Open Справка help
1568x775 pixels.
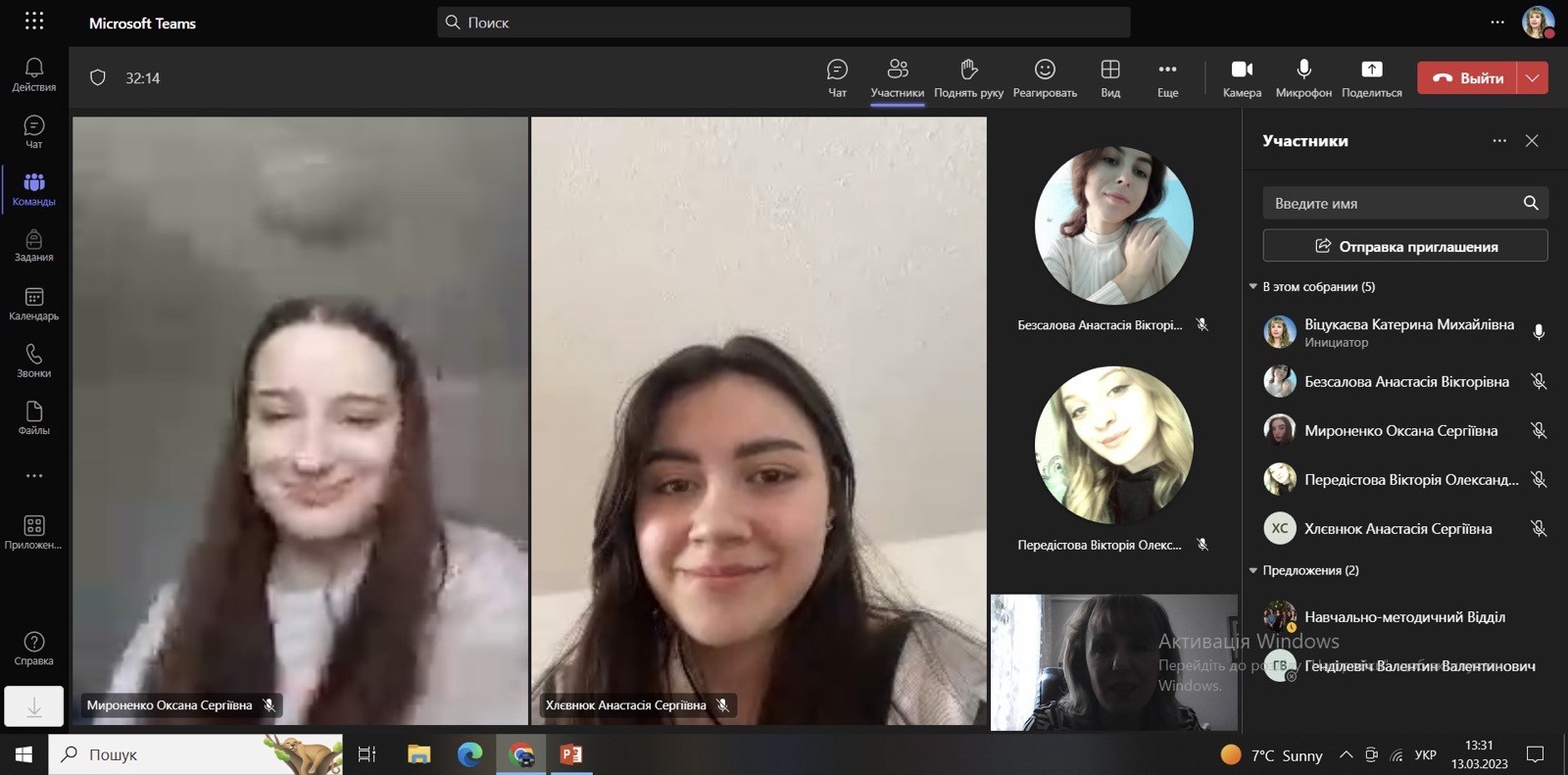point(34,649)
